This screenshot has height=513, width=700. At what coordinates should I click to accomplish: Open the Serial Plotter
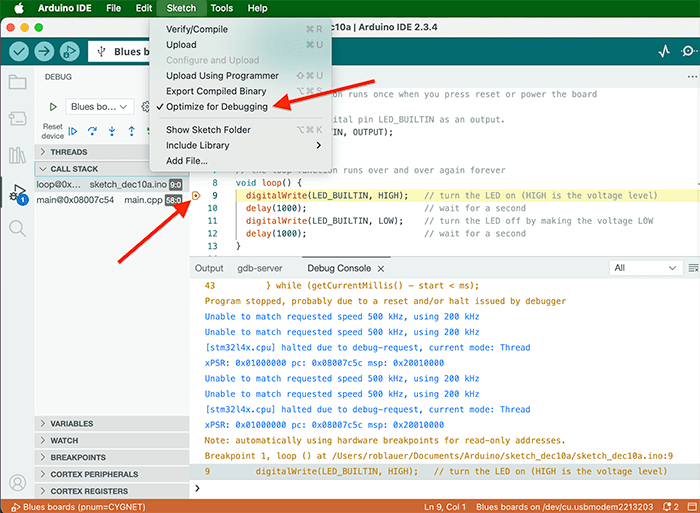(x=664, y=52)
